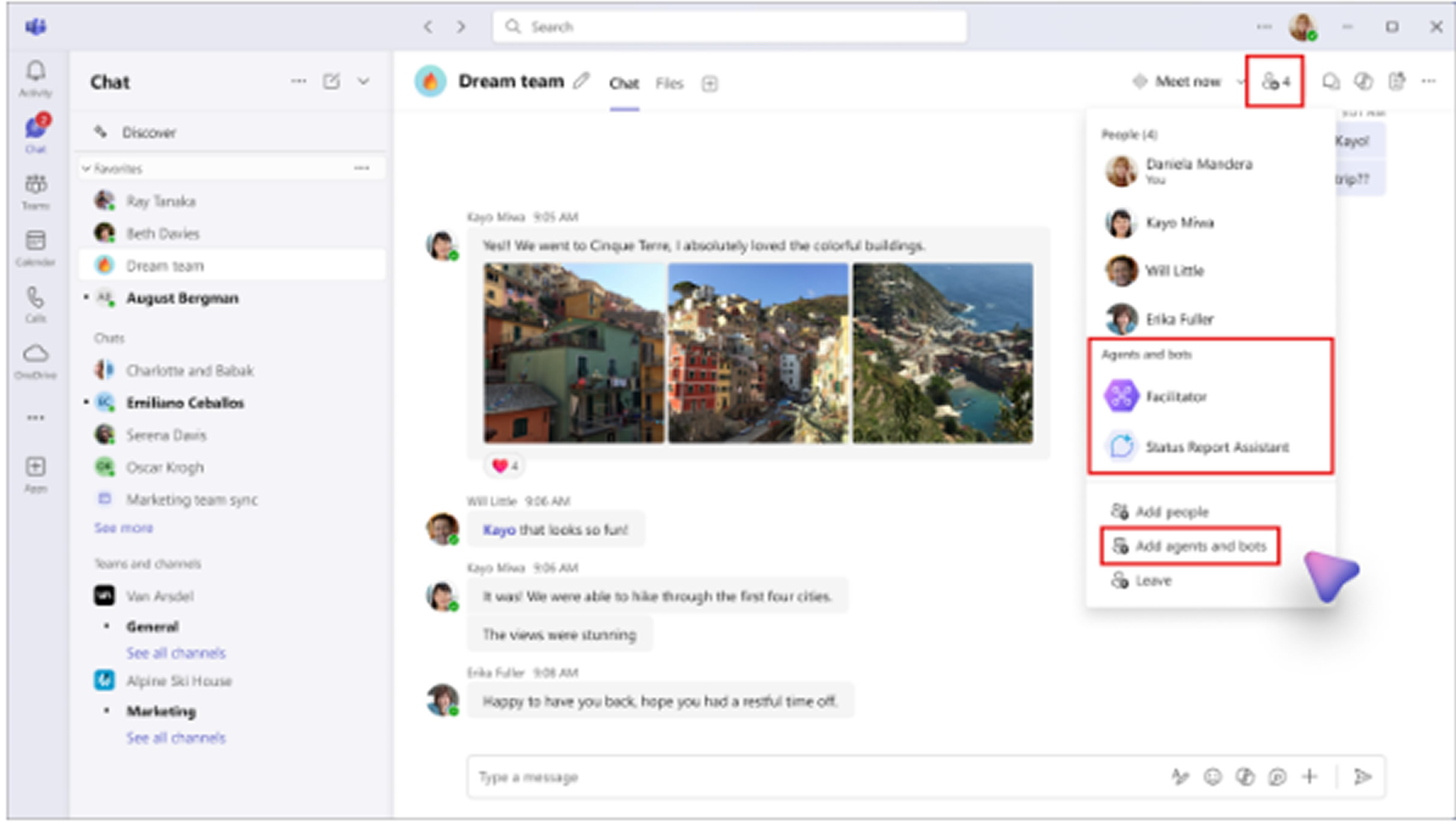1456x824 pixels.
Task: Switch to the Chat tab
Action: pos(624,83)
